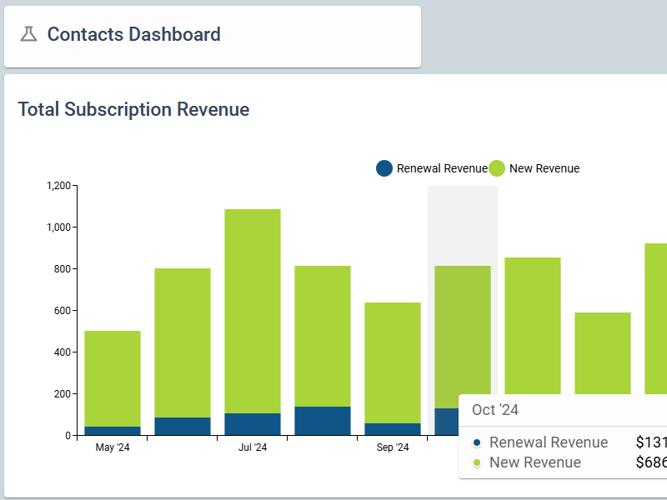Select the green New Revenue bar for May '24

[x=112, y=378]
